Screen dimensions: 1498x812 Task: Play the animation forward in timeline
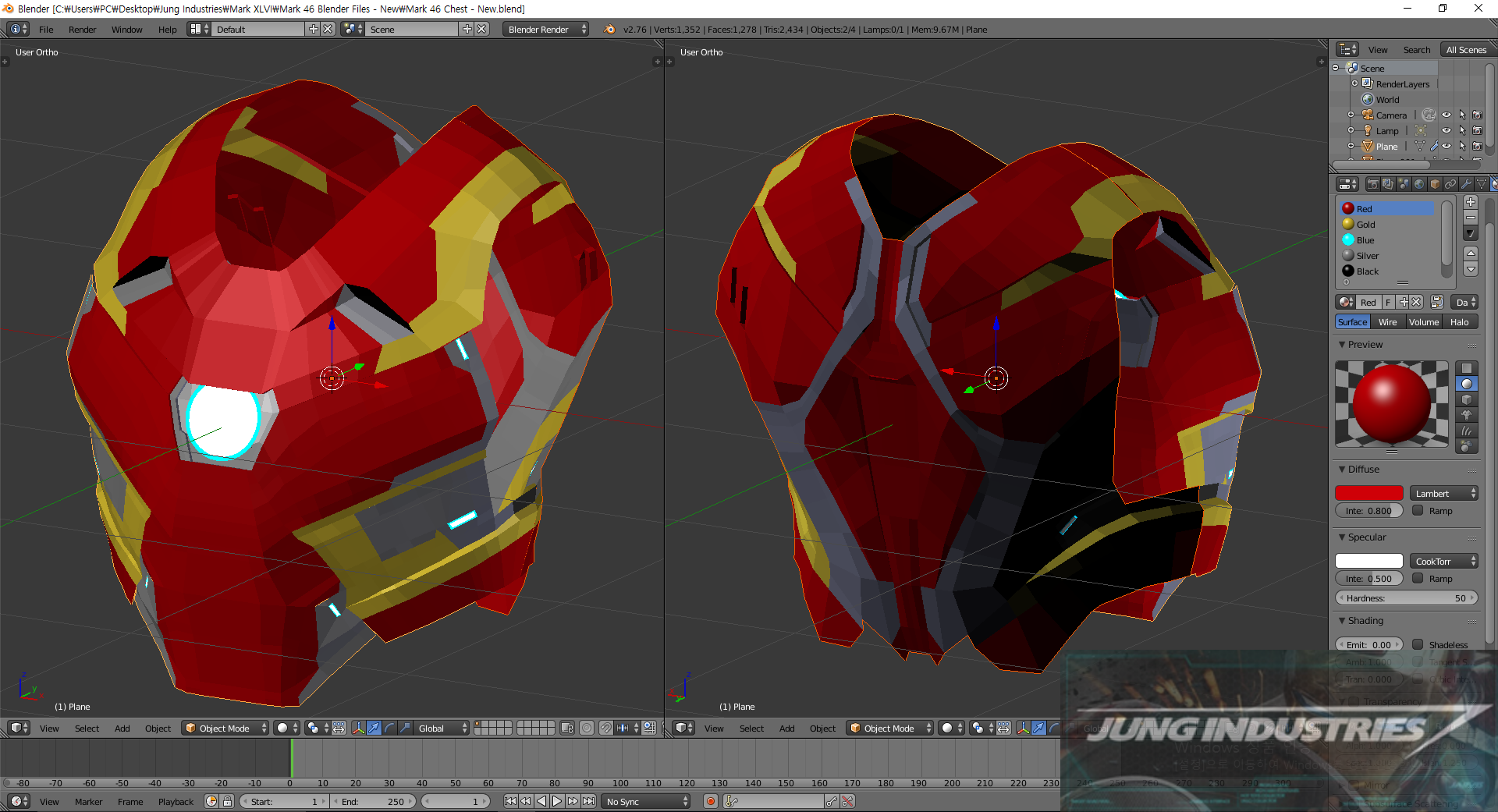pyautogui.click(x=557, y=801)
